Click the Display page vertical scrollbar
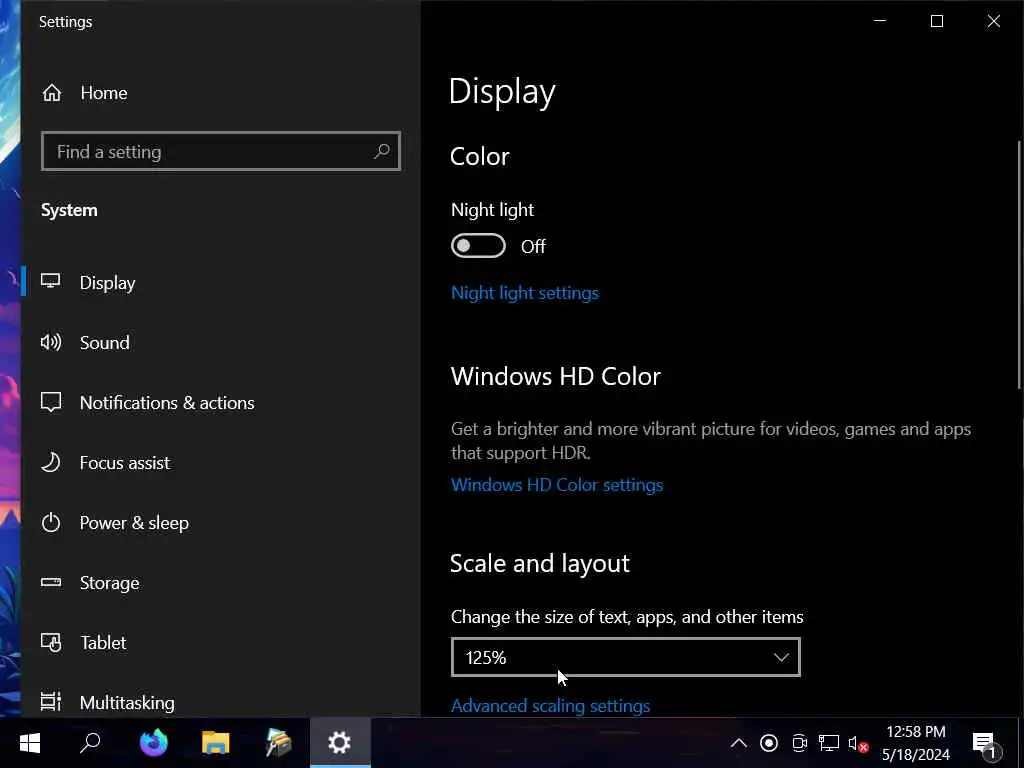Viewport: 1024px width, 768px height. point(1019,266)
